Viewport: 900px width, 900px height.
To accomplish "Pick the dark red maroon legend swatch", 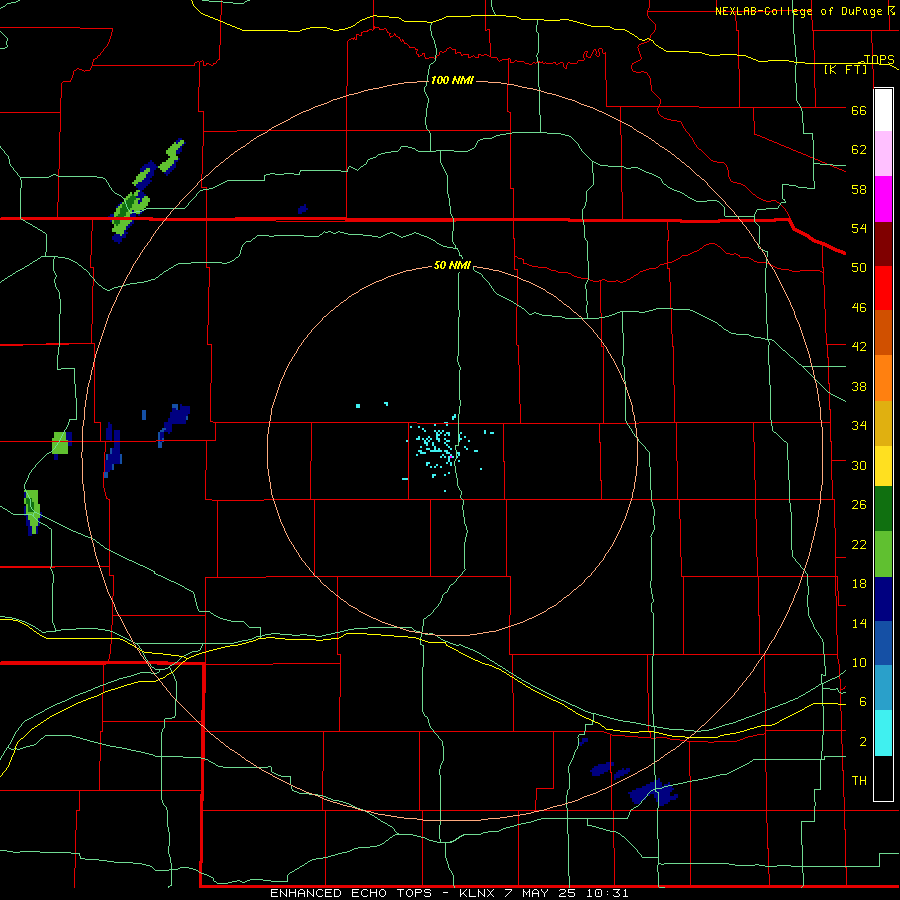I will tap(883, 244).
